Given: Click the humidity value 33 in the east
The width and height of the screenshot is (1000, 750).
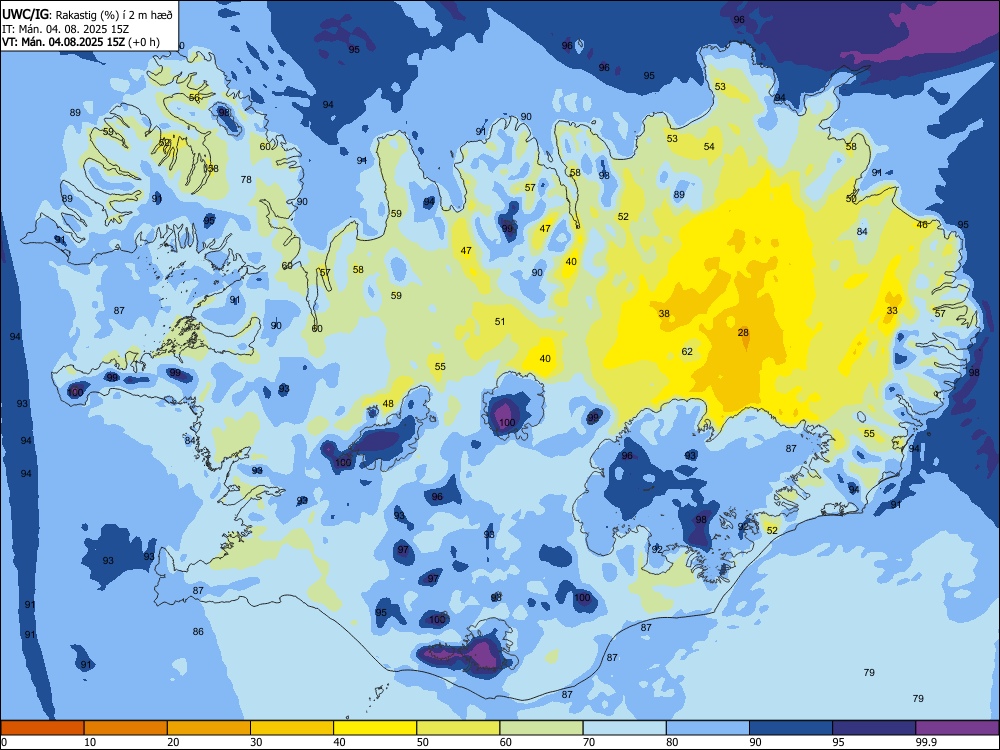Looking at the screenshot, I should pyautogui.click(x=892, y=311).
